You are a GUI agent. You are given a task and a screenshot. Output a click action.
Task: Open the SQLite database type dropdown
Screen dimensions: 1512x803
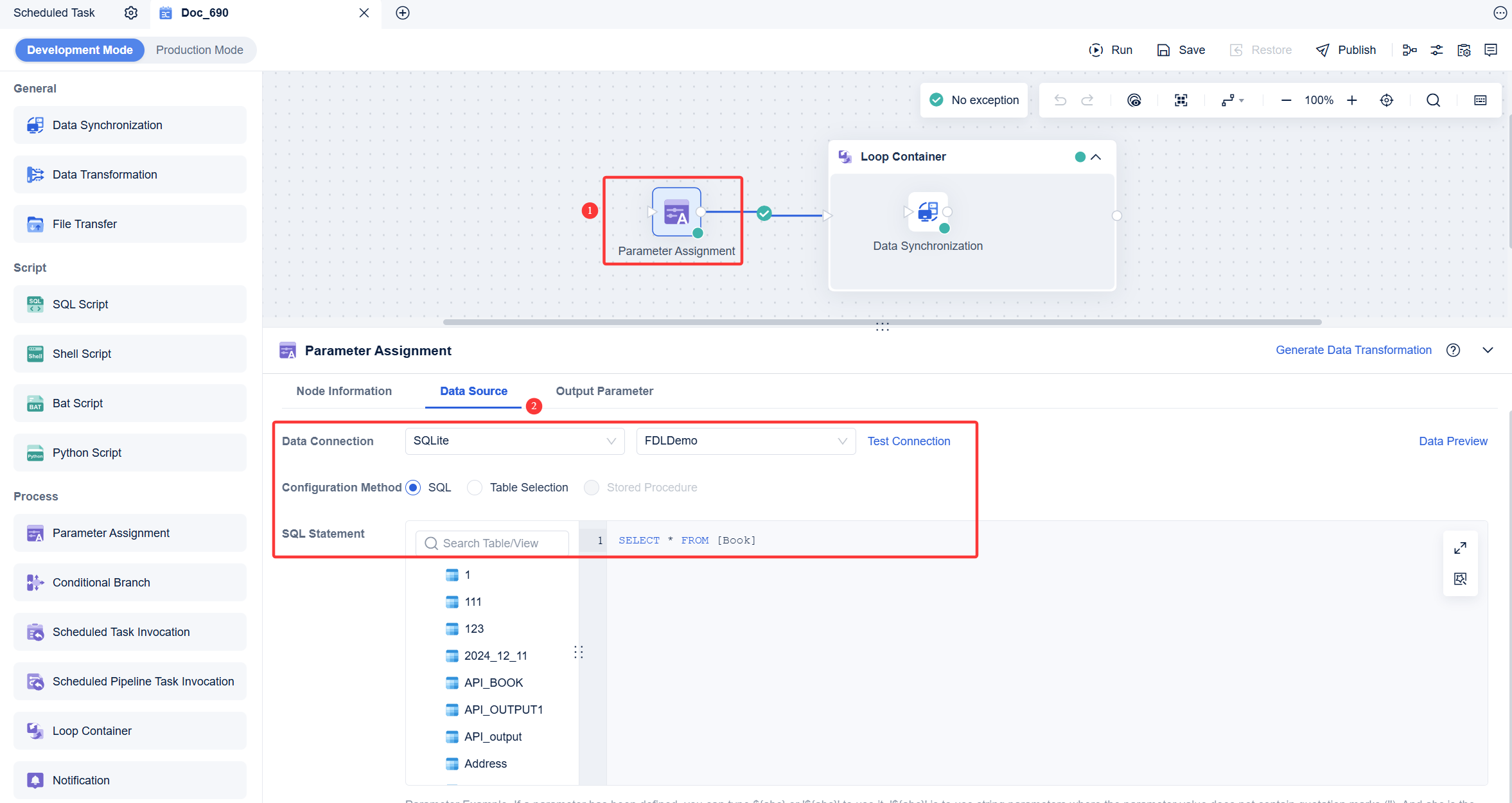coord(514,441)
